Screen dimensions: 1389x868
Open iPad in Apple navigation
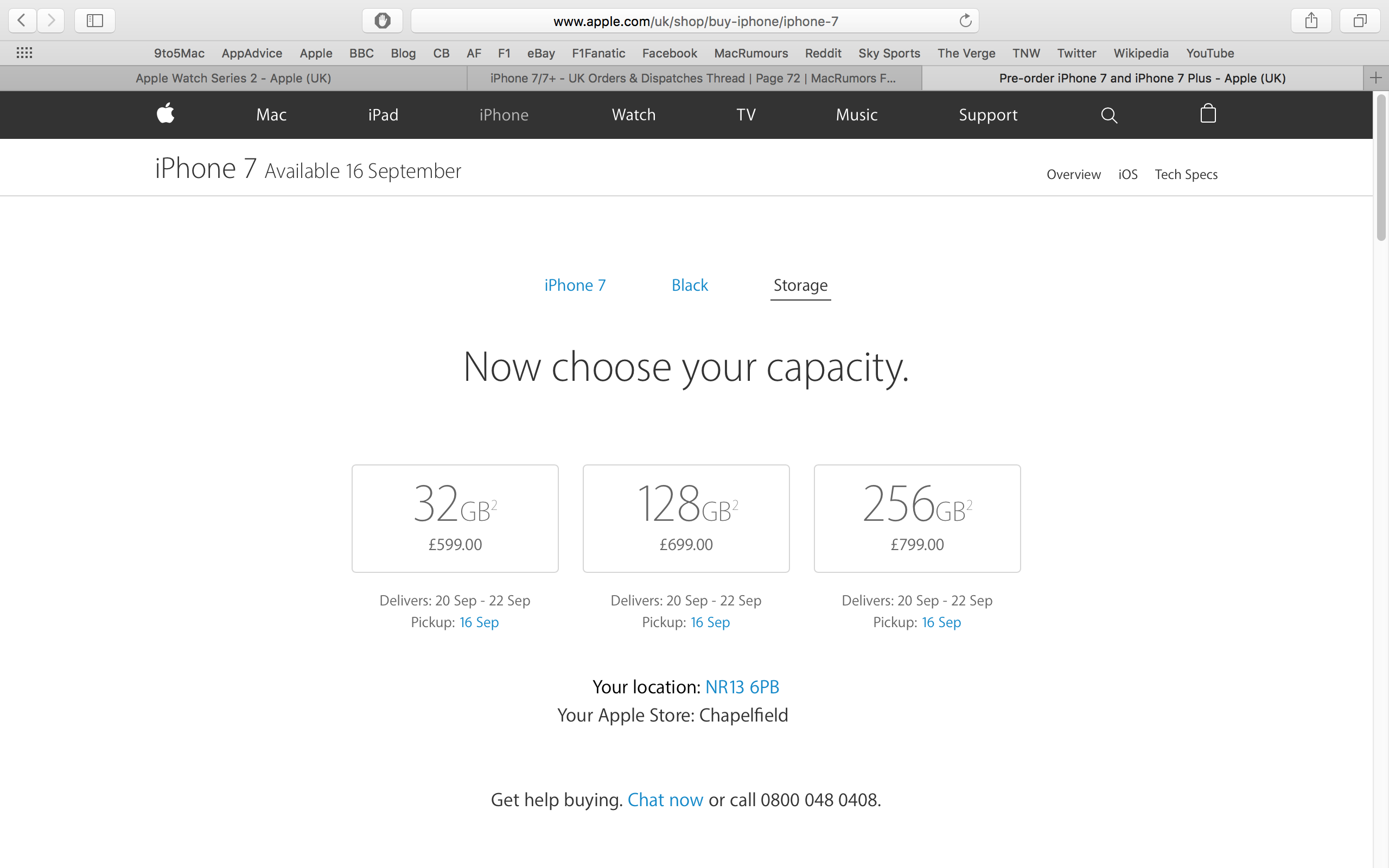pyautogui.click(x=384, y=115)
